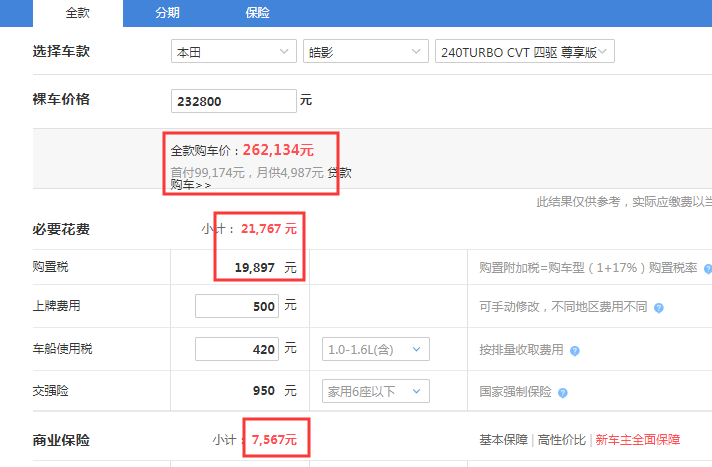
Task: Open the 本田 brand dropdown
Action: pyautogui.click(x=234, y=51)
